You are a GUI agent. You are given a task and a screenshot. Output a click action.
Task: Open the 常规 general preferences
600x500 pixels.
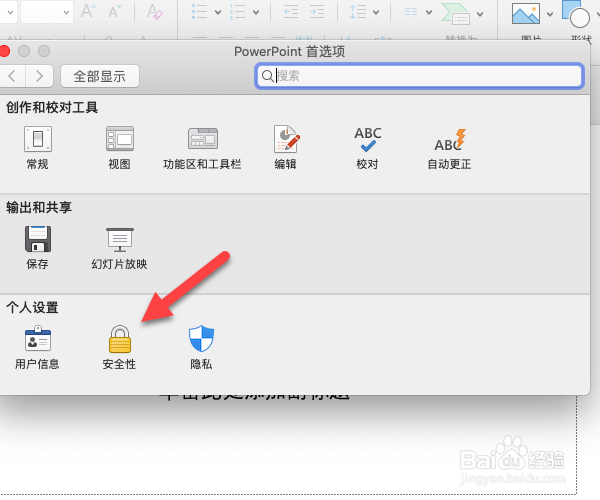(38, 148)
